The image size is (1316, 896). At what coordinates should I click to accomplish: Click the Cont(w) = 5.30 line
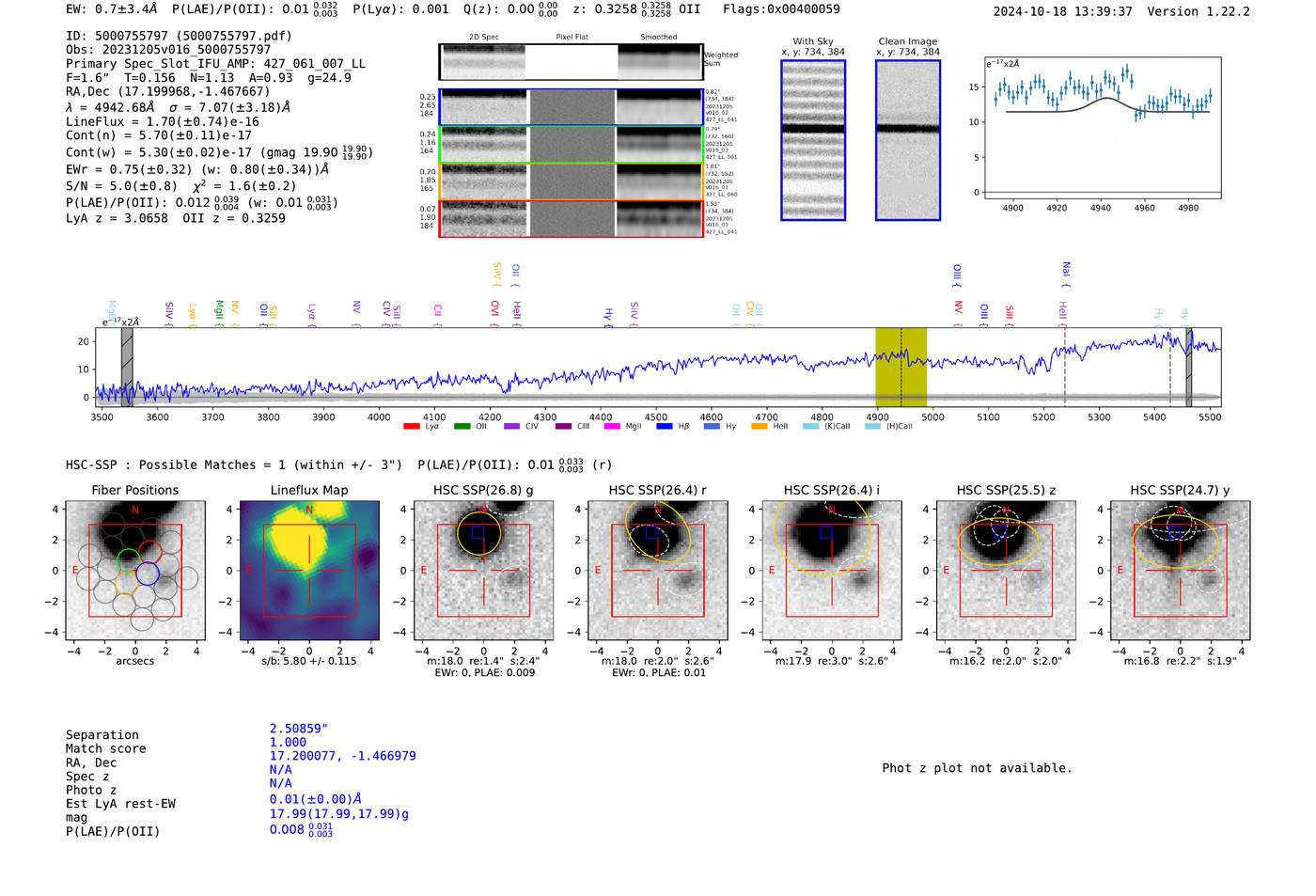[x=219, y=151]
